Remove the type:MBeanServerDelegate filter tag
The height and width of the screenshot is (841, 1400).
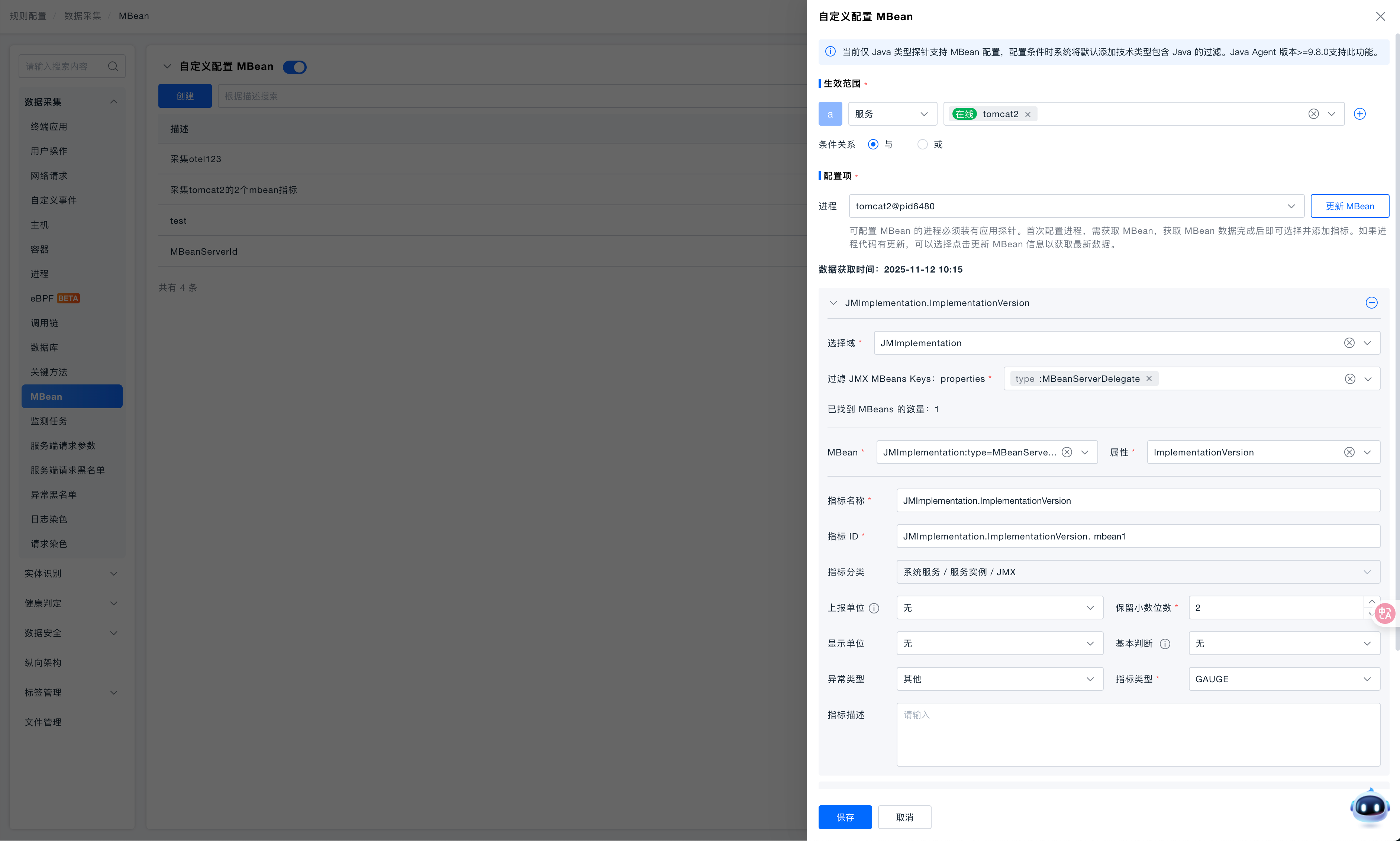pyautogui.click(x=1149, y=378)
